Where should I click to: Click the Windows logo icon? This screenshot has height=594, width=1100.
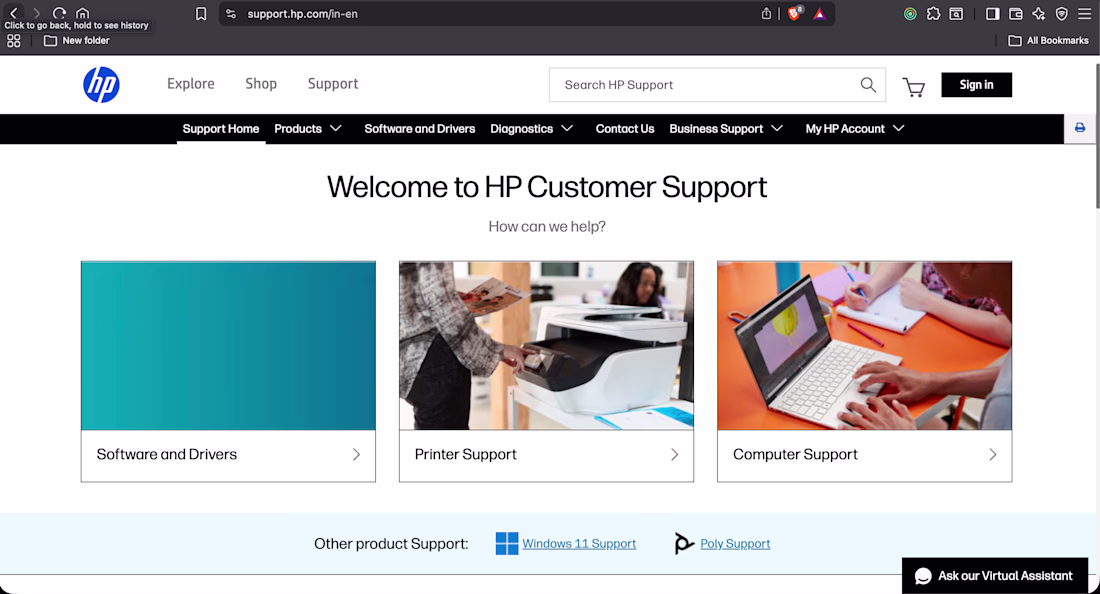[x=507, y=544]
